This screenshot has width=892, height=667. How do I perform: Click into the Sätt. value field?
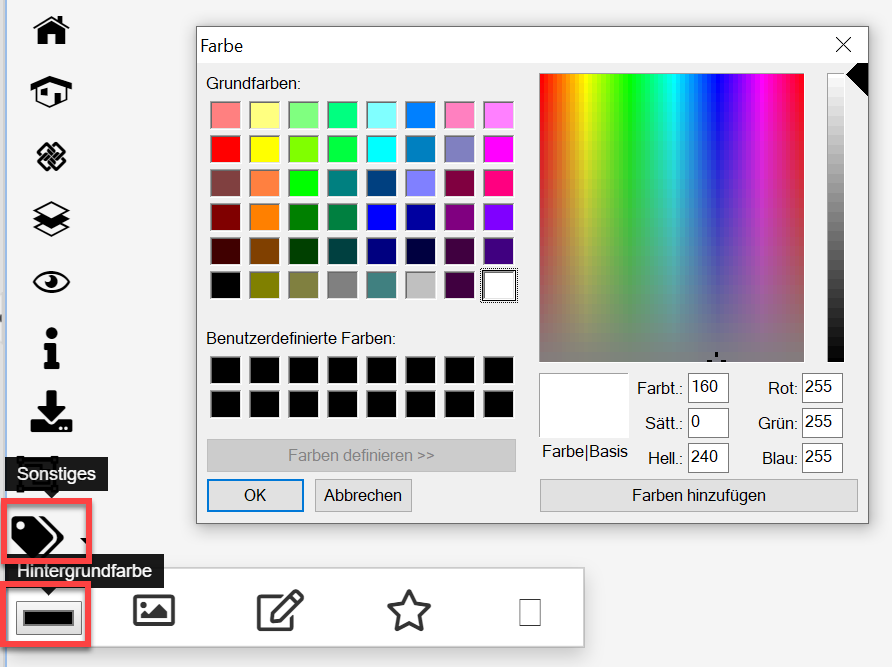[x=708, y=422]
